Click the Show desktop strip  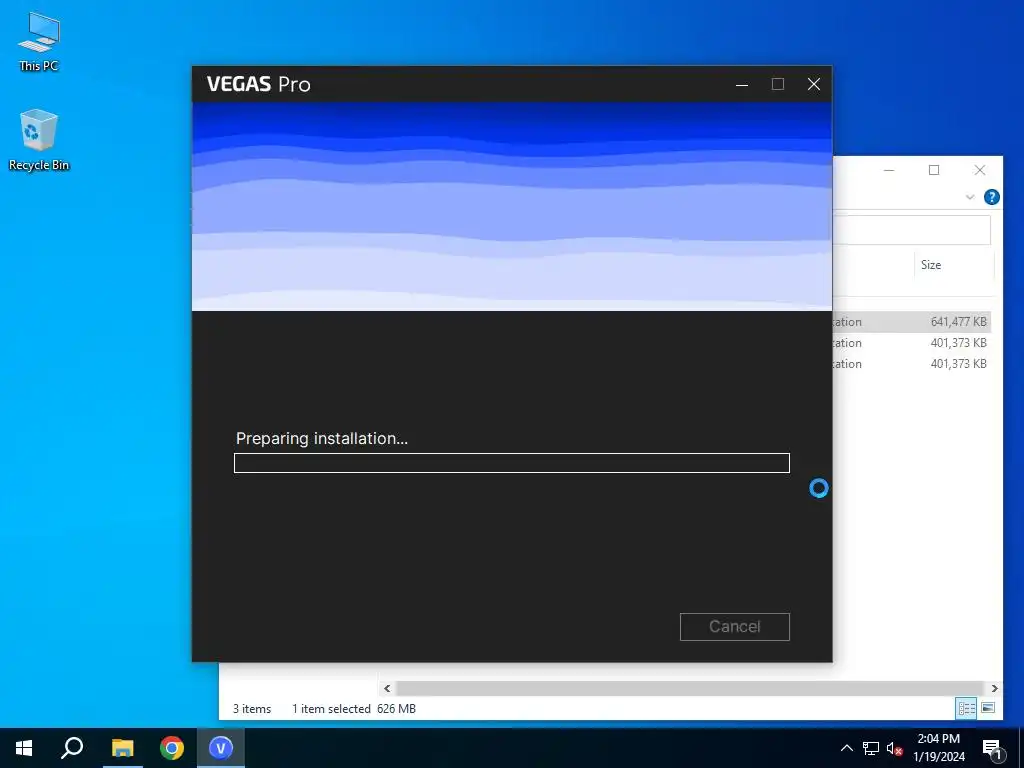1021,748
